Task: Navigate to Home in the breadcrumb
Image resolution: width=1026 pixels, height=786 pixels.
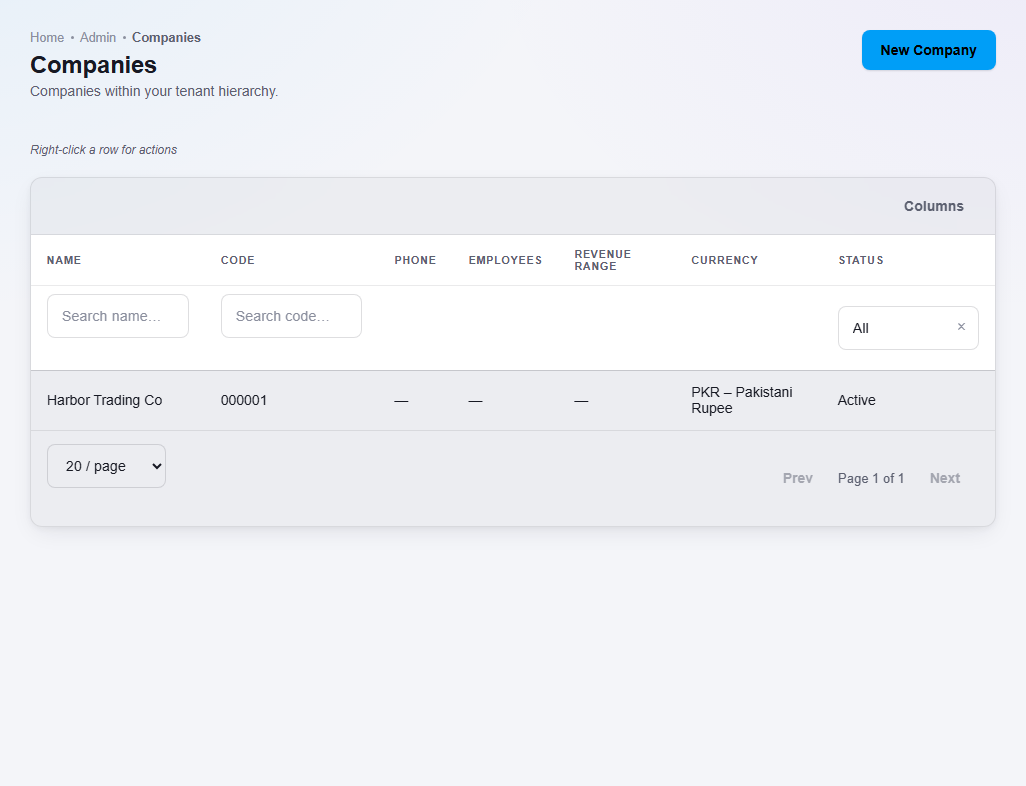Action: point(47,37)
